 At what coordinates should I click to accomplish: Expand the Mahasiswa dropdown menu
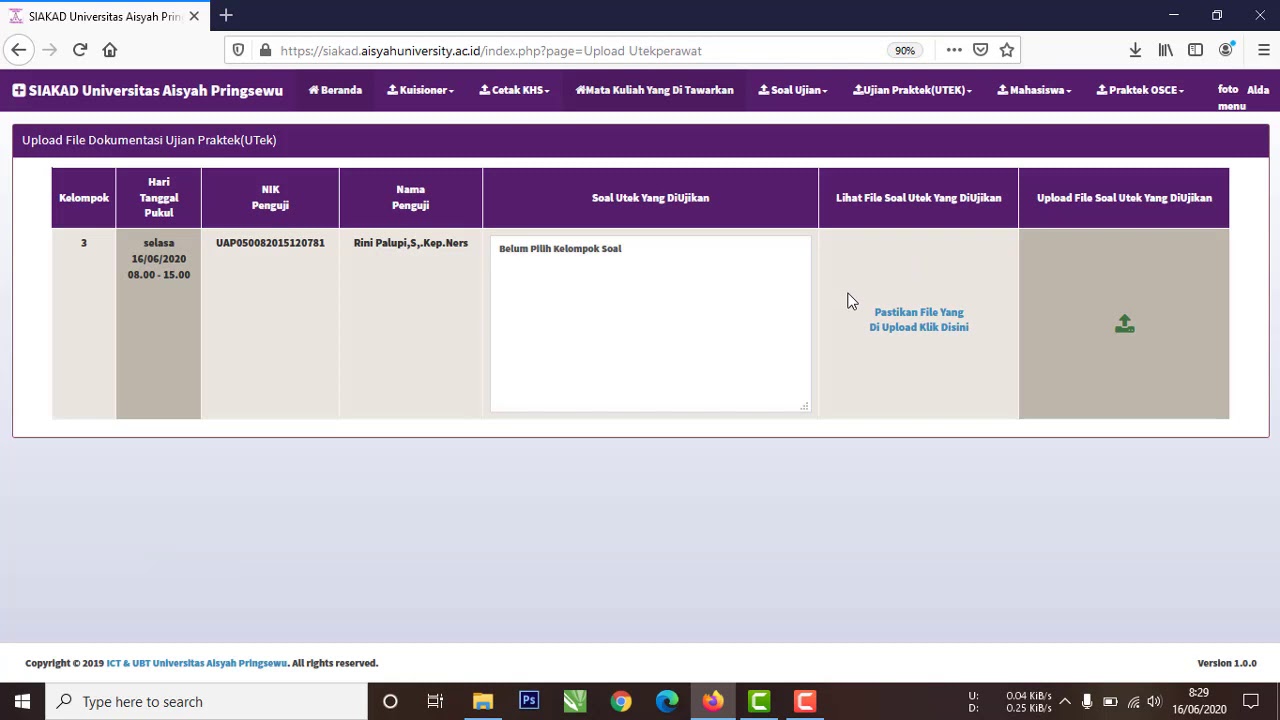click(1034, 90)
